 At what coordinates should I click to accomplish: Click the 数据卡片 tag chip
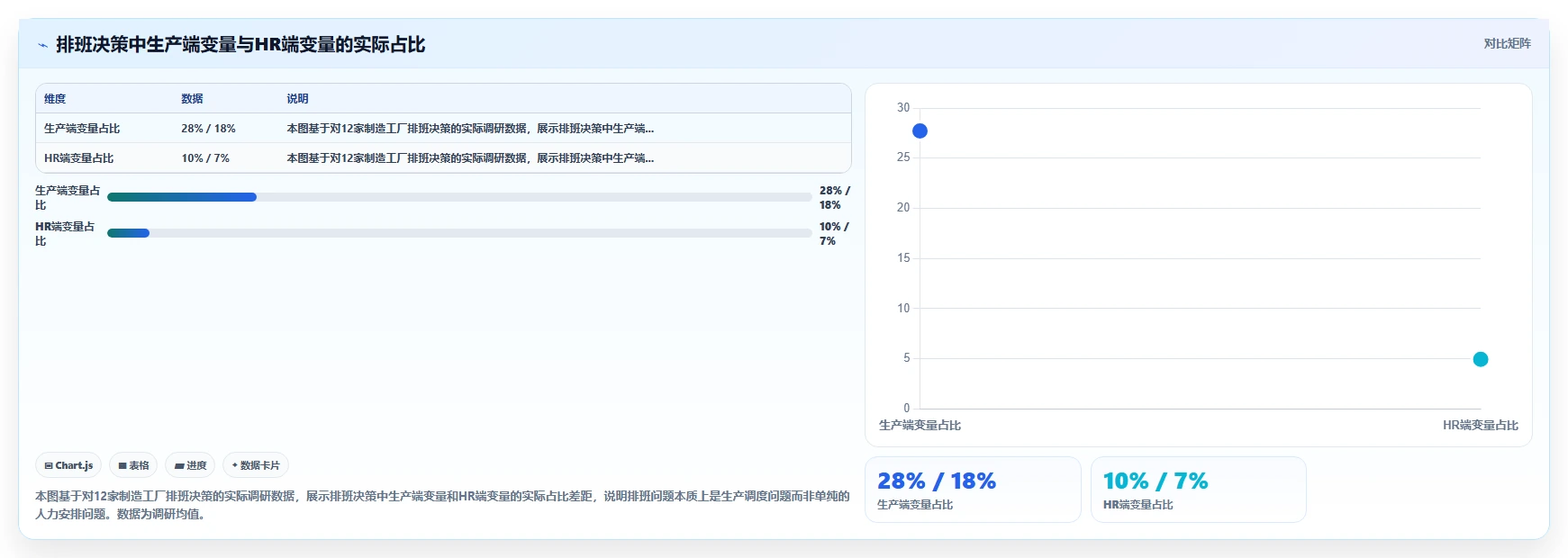point(256,465)
